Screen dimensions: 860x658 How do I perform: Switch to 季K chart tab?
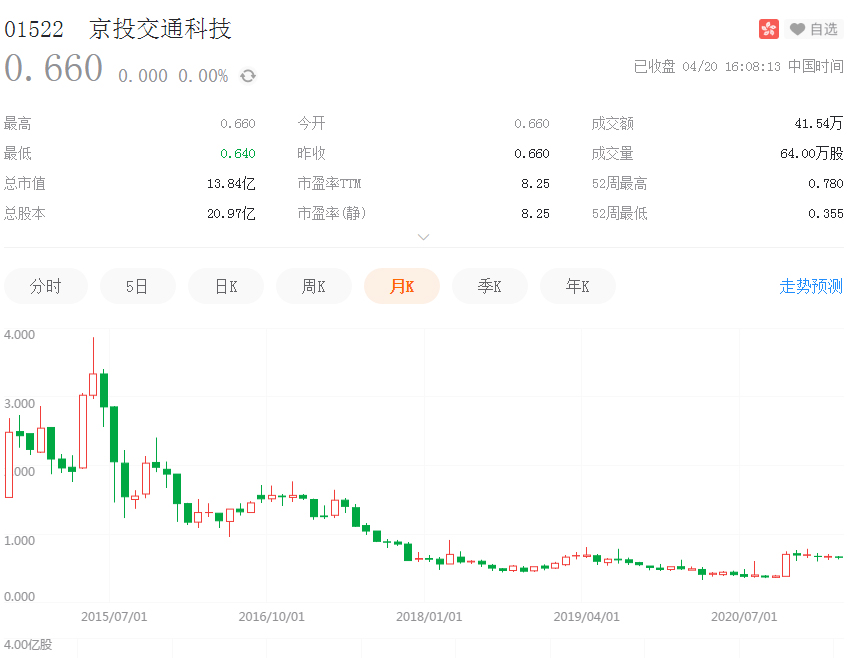[490, 286]
